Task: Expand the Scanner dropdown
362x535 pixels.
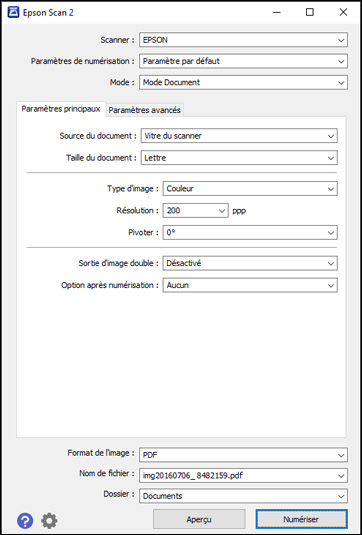Action: coord(244,40)
